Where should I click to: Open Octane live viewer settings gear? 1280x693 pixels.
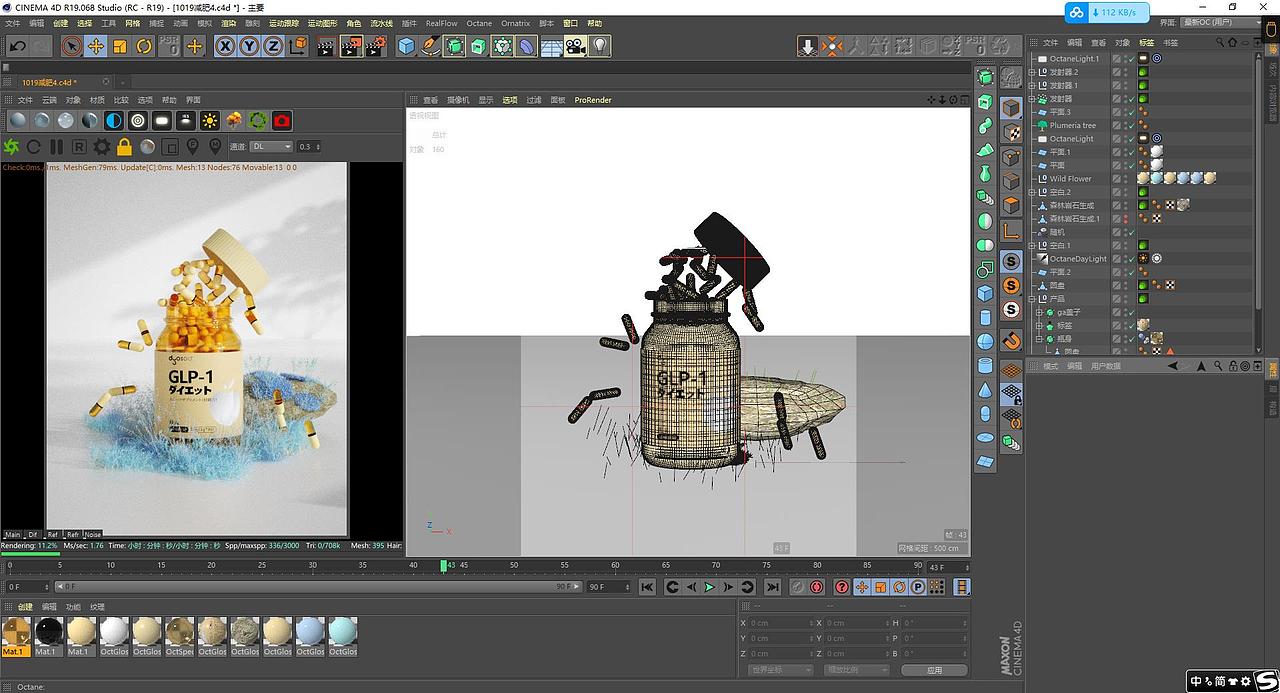point(102,147)
